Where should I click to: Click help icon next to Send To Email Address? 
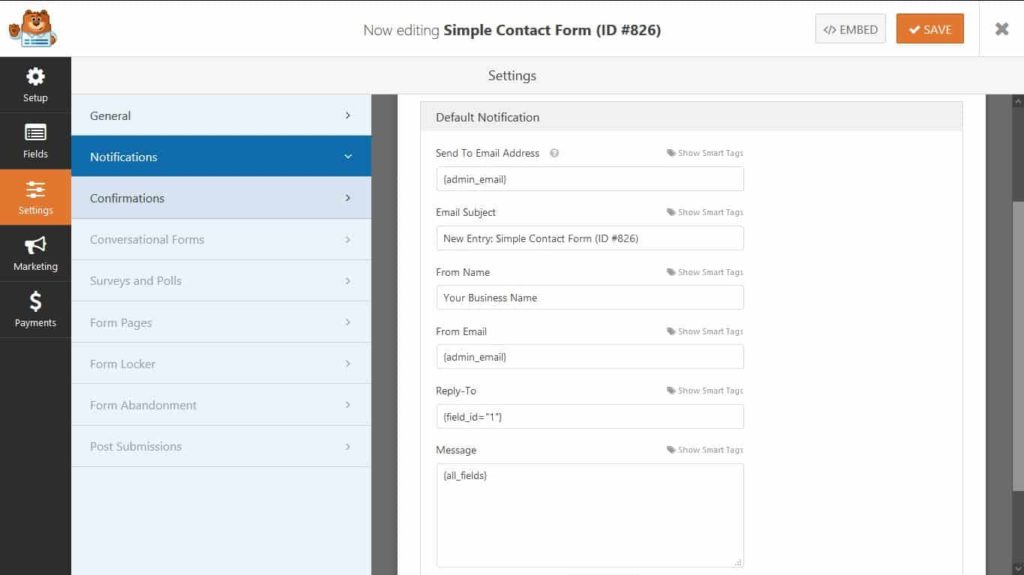click(x=554, y=153)
